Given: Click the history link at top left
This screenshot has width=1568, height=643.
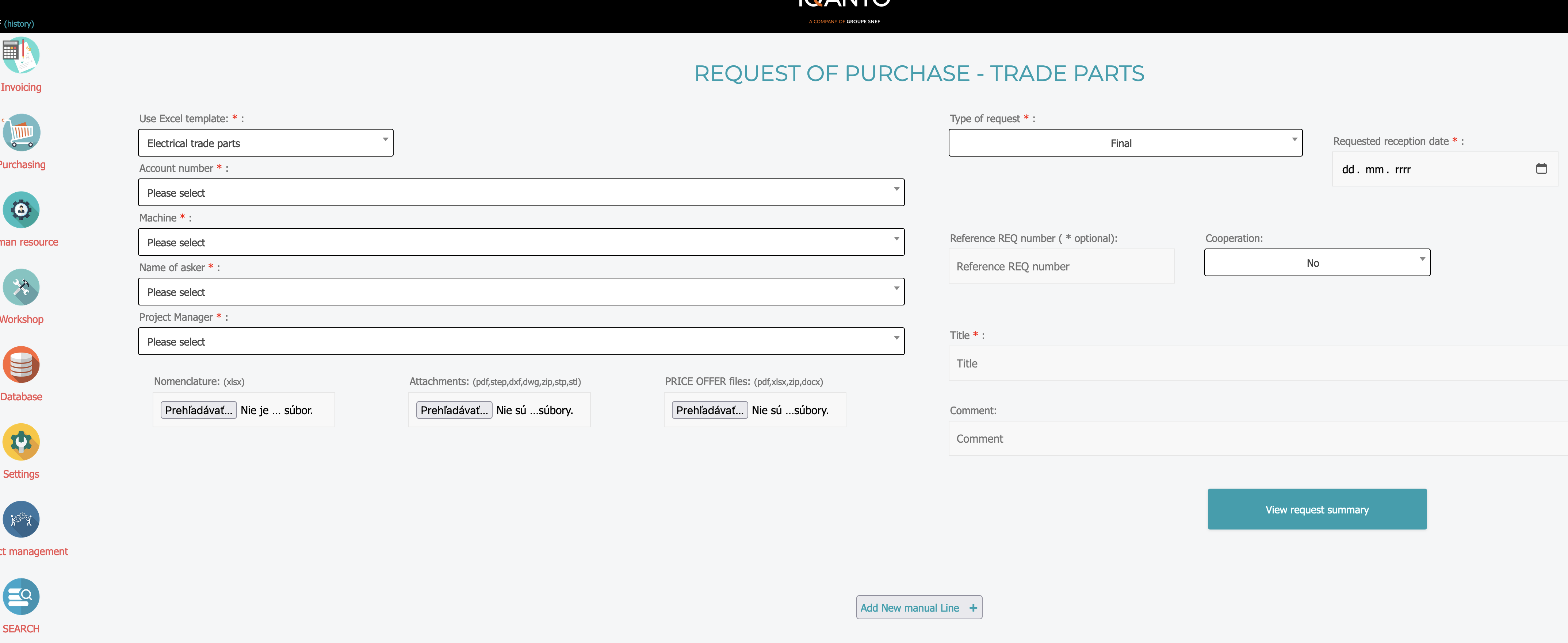Looking at the screenshot, I should 19,24.
